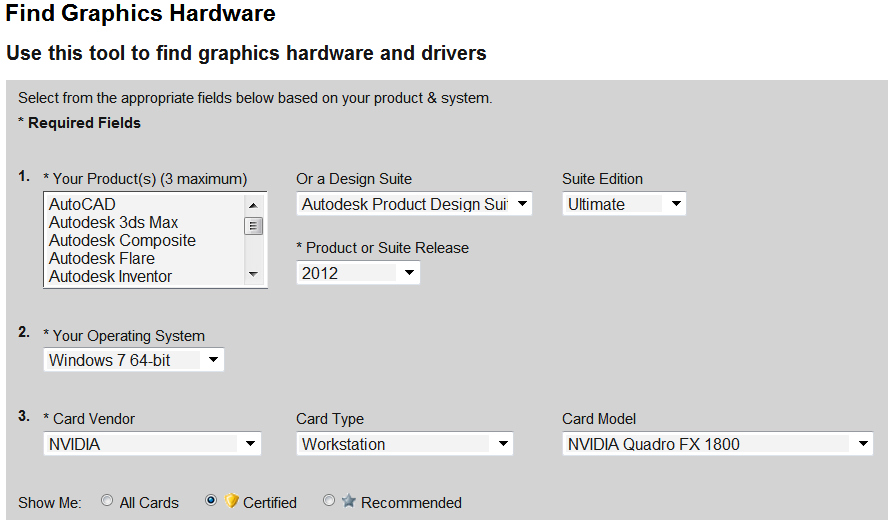Image resolution: width=888 pixels, height=520 pixels.
Task: Open the Operating System dropdown
Action: 134,360
